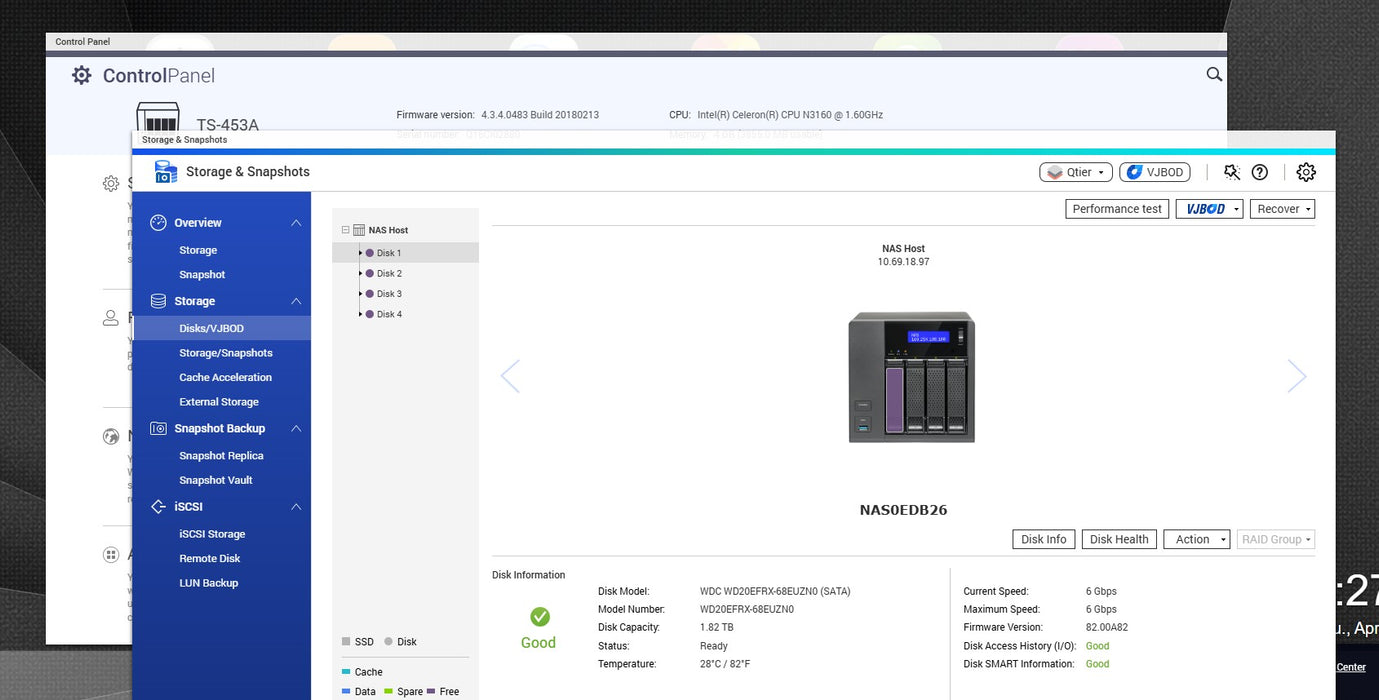
Task: Collapse the Overview section chevron
Action: pyautogui.click(x=296, y=223)
